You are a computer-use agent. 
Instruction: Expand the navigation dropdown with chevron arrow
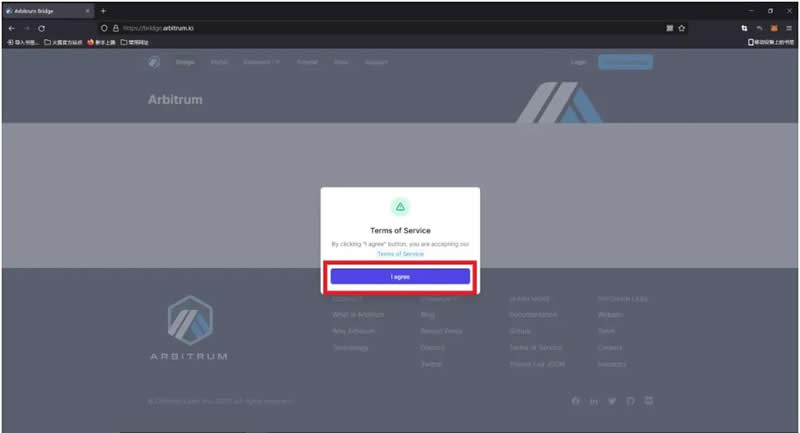(264, 62)
